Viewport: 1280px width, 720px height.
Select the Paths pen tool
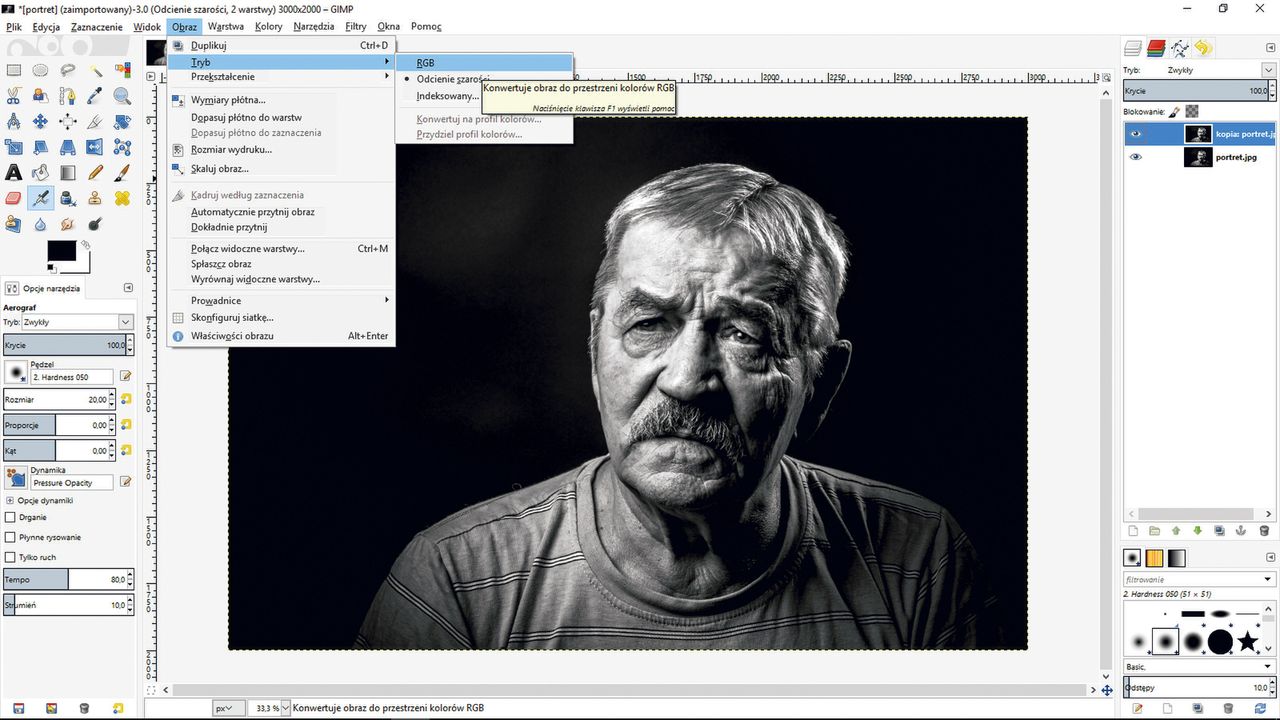coord(68,96)
